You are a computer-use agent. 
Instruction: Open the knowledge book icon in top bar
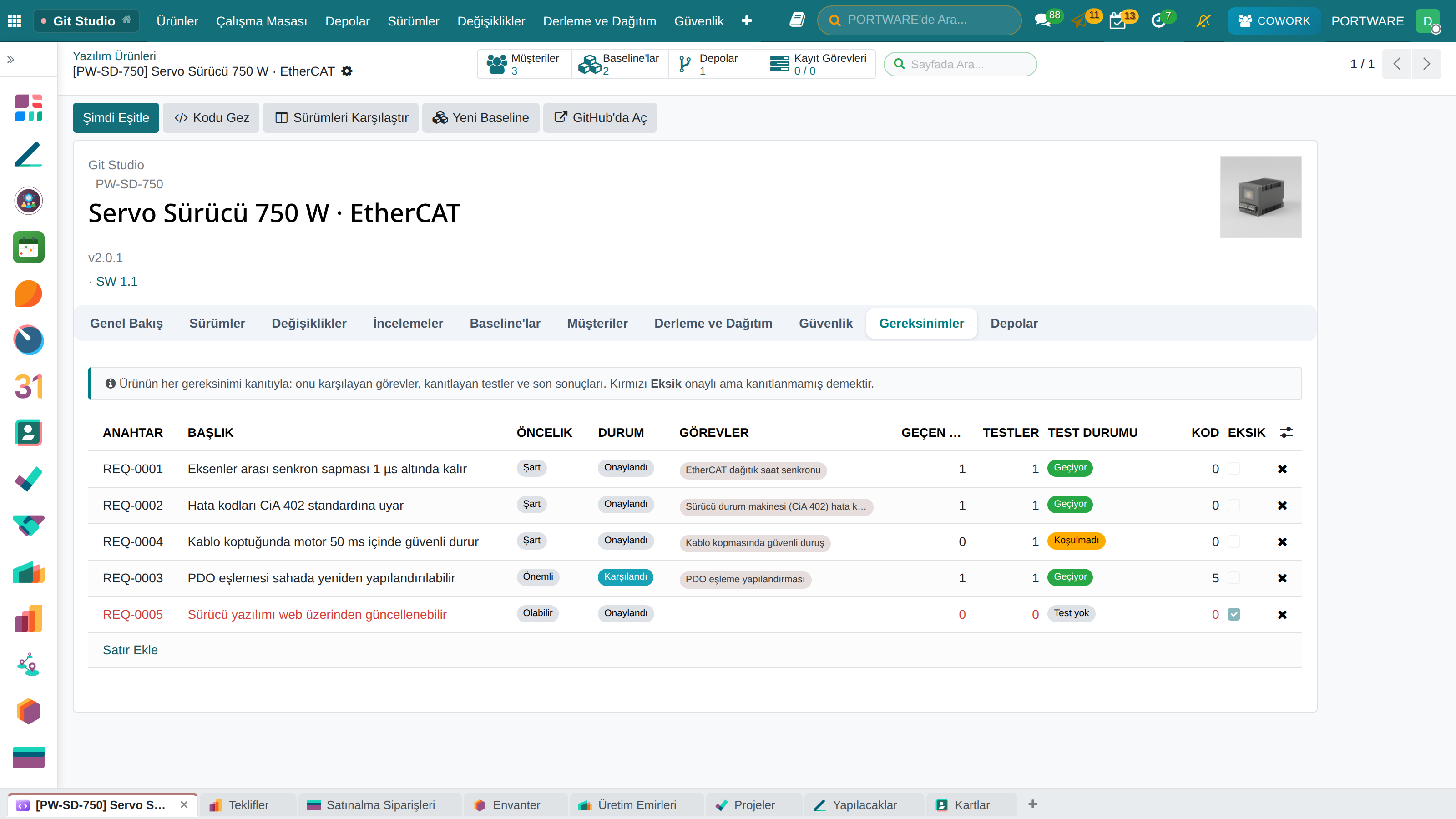(797, 20)
